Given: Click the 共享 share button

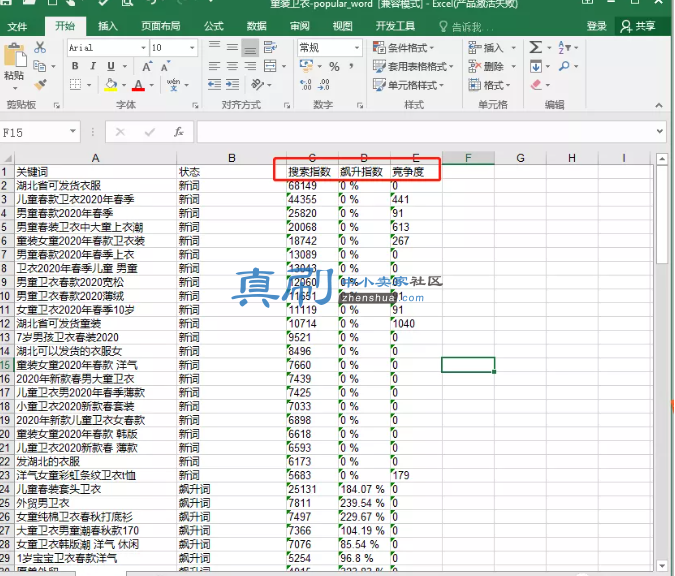Looking at the screenshot, I should 638,26.
